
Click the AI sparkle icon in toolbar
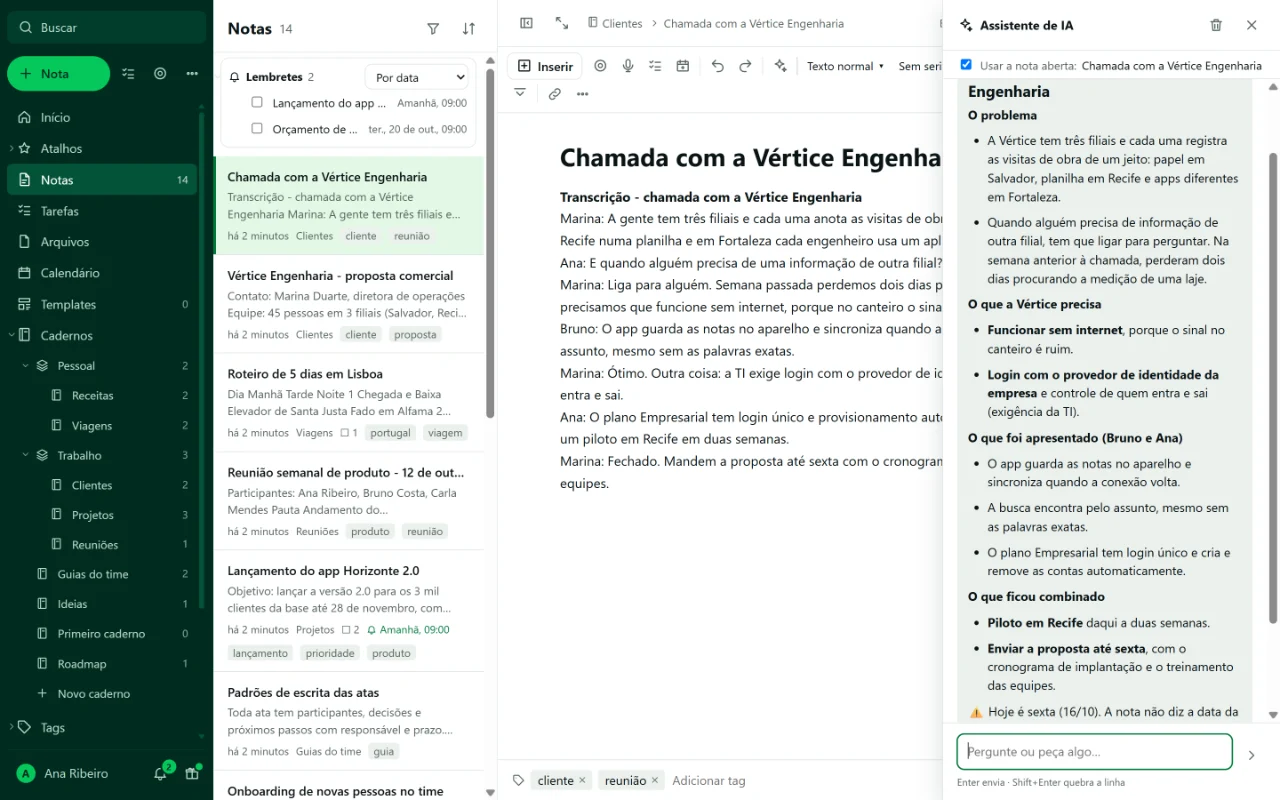coord(781,66)
